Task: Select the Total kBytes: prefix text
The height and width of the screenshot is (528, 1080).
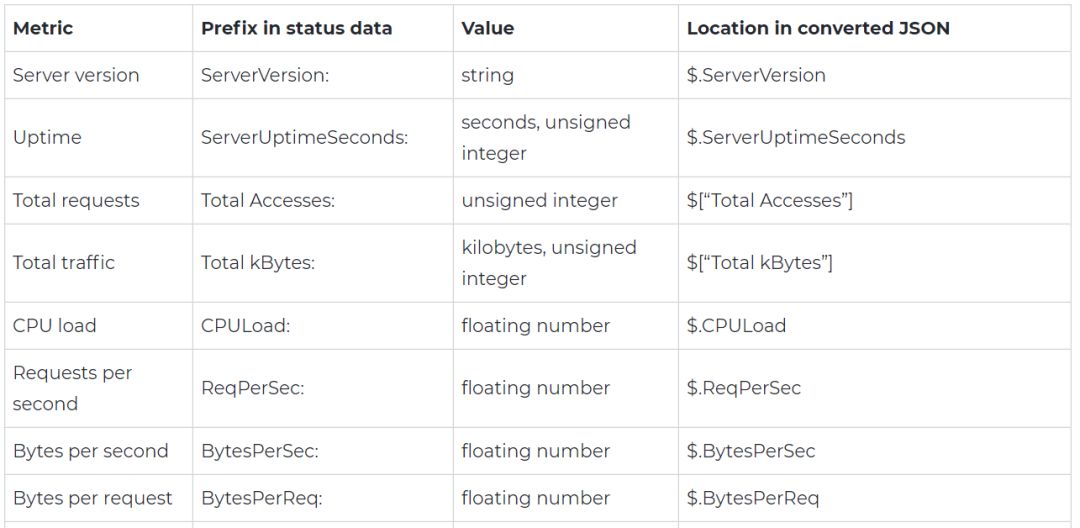Action: [x=258, y=262]
